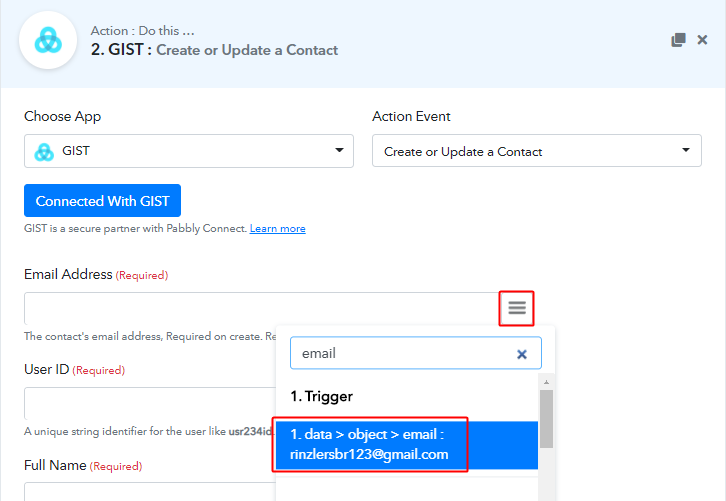Screen dimensions: 726x501
Task: Clear the email search text
Action: [x=522, y=354]
